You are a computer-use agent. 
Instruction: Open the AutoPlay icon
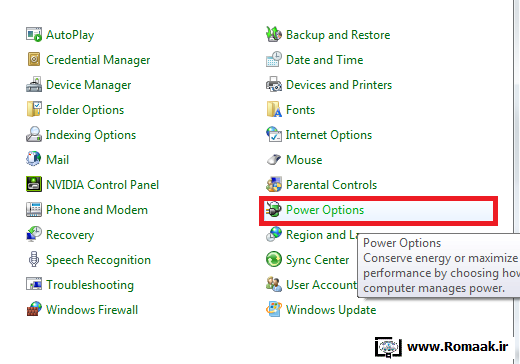click(34, 35)
